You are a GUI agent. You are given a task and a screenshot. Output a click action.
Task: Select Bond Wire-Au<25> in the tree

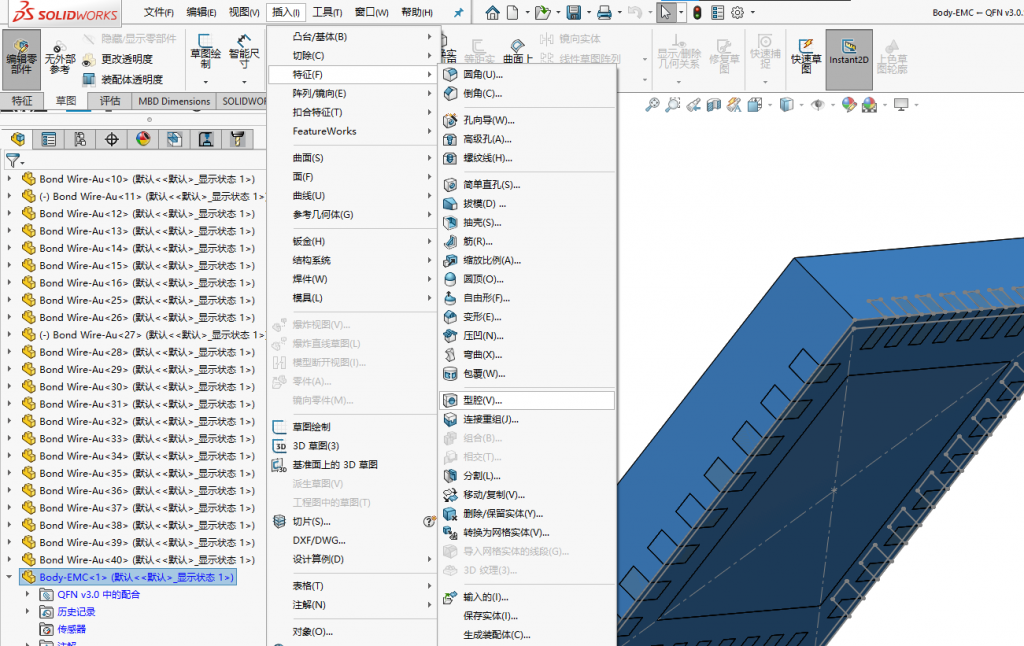click(147, 300)
